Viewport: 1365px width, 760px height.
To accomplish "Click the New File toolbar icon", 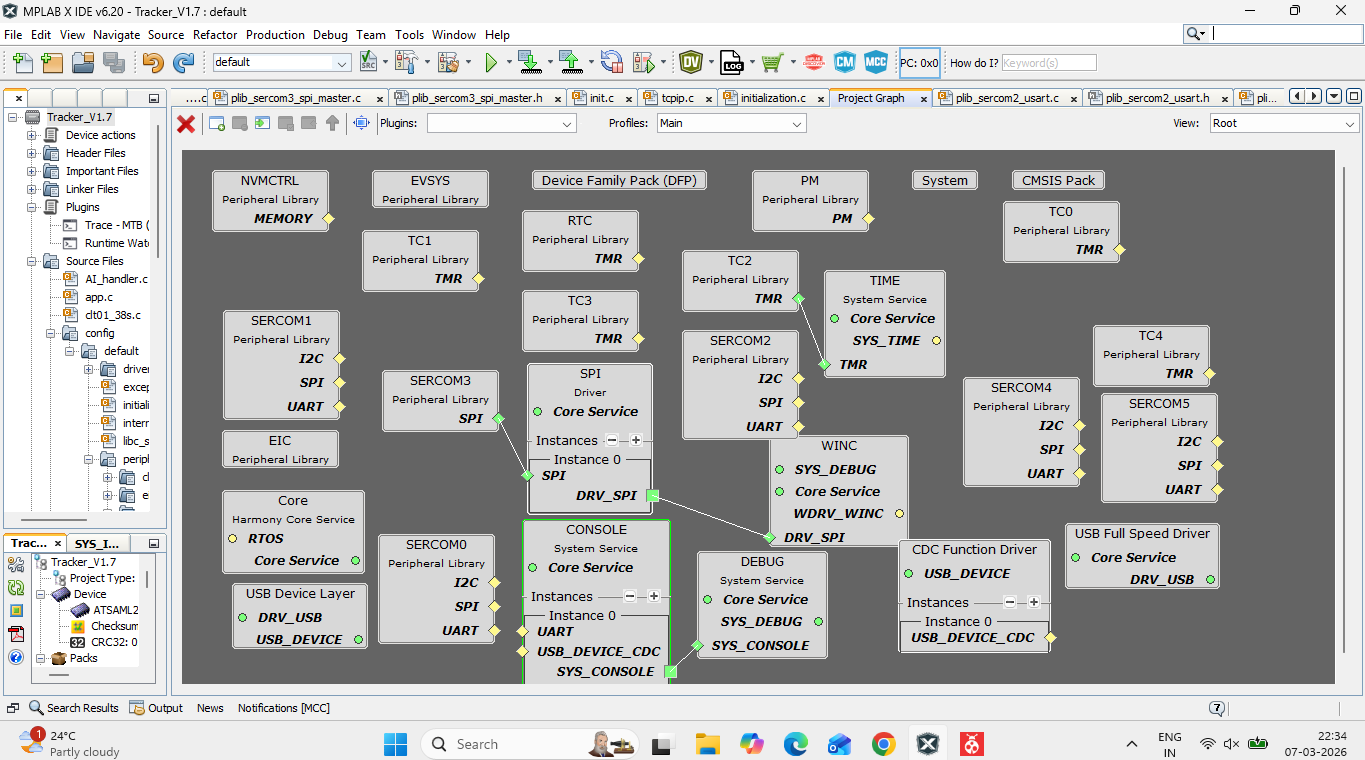I will pyautogui.click(x=22, y=63).
